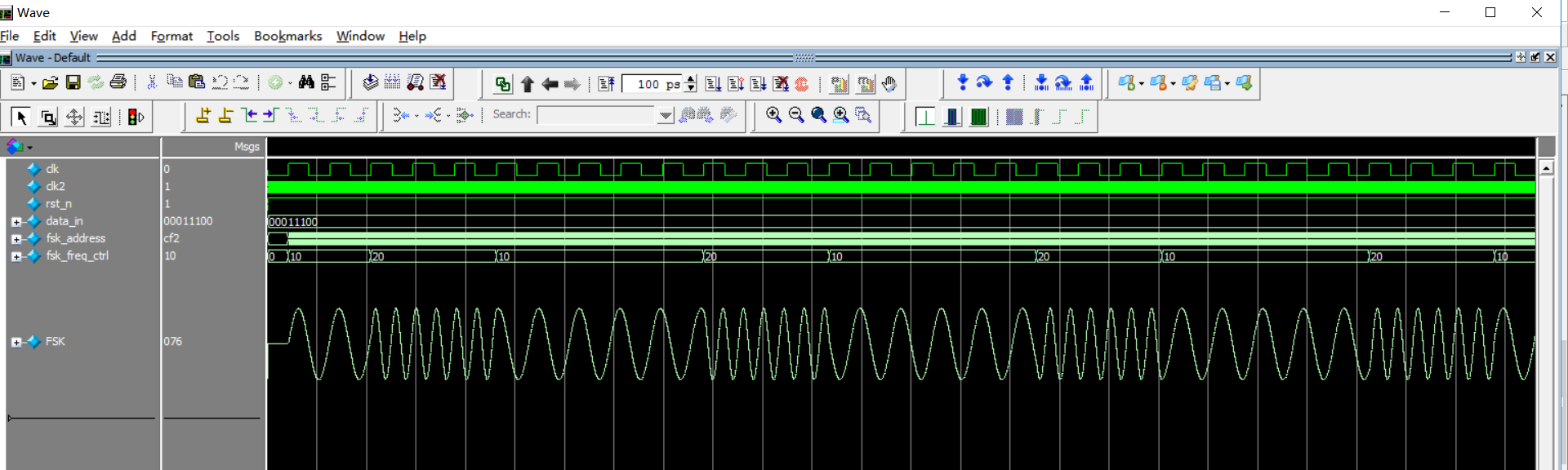Open the Add Bookmark dropdown arrow

point(1141,83)
